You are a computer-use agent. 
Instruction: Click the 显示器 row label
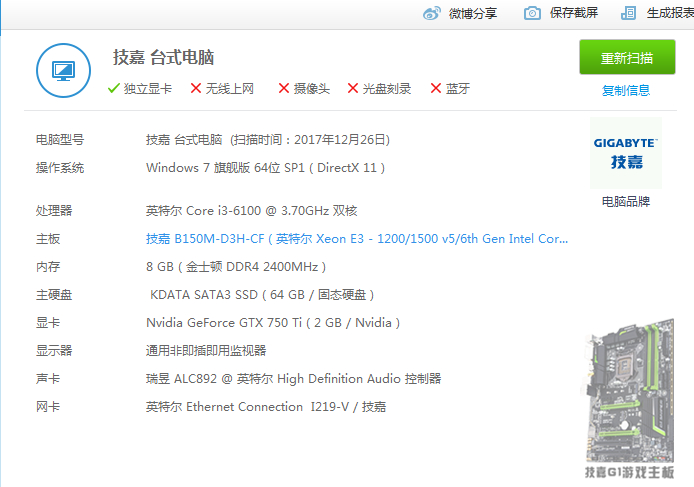pos(54,351)
